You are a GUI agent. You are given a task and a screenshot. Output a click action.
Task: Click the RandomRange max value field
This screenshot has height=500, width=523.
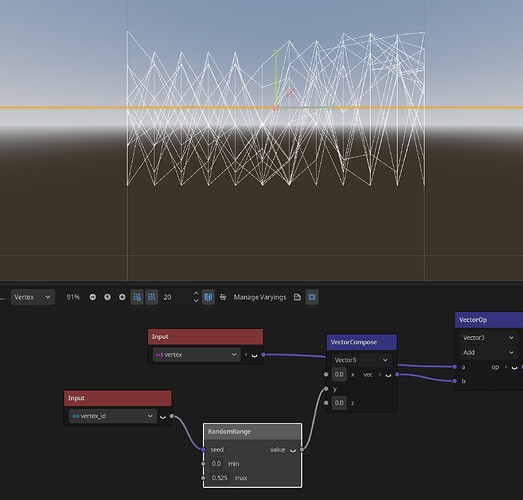tap(219, 478)
